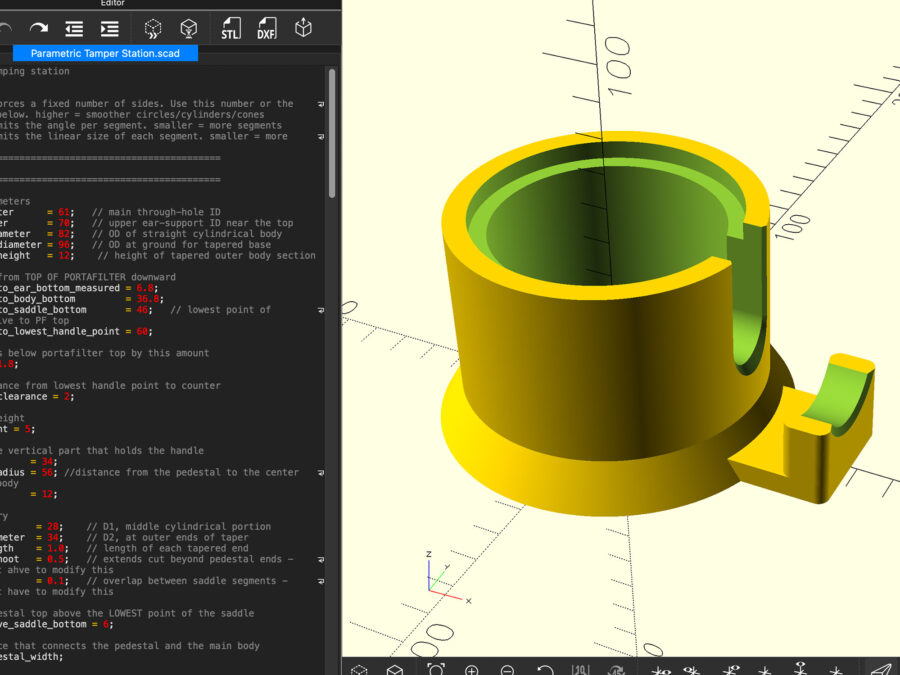Click comment '// main through-hole ID'
This screenshot has height=675, width=900.
(x=156, y=212)
